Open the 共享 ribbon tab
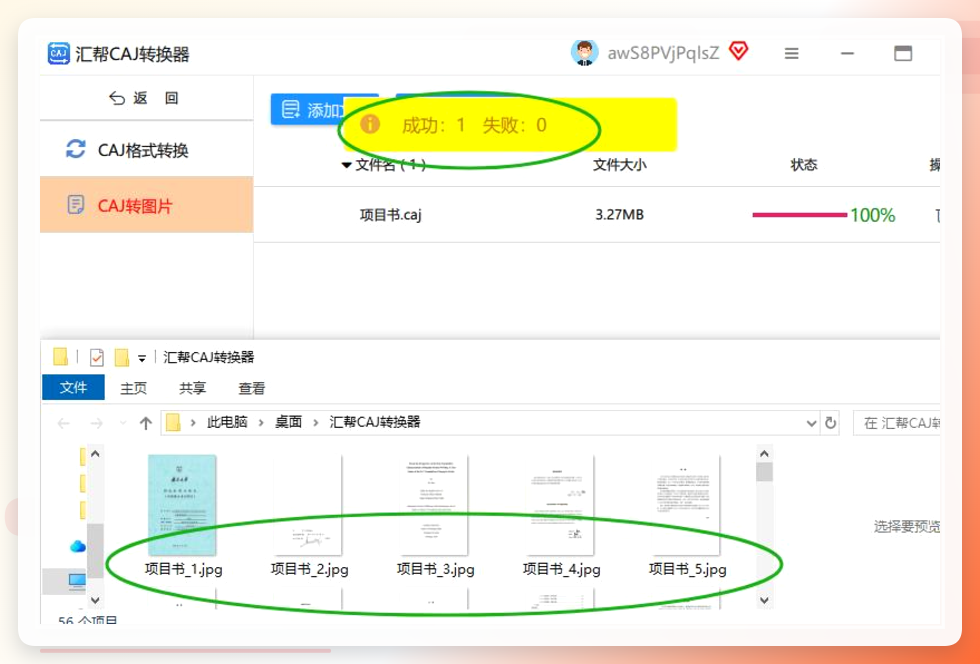Screen dimensions: 980x664 [192, 388]
